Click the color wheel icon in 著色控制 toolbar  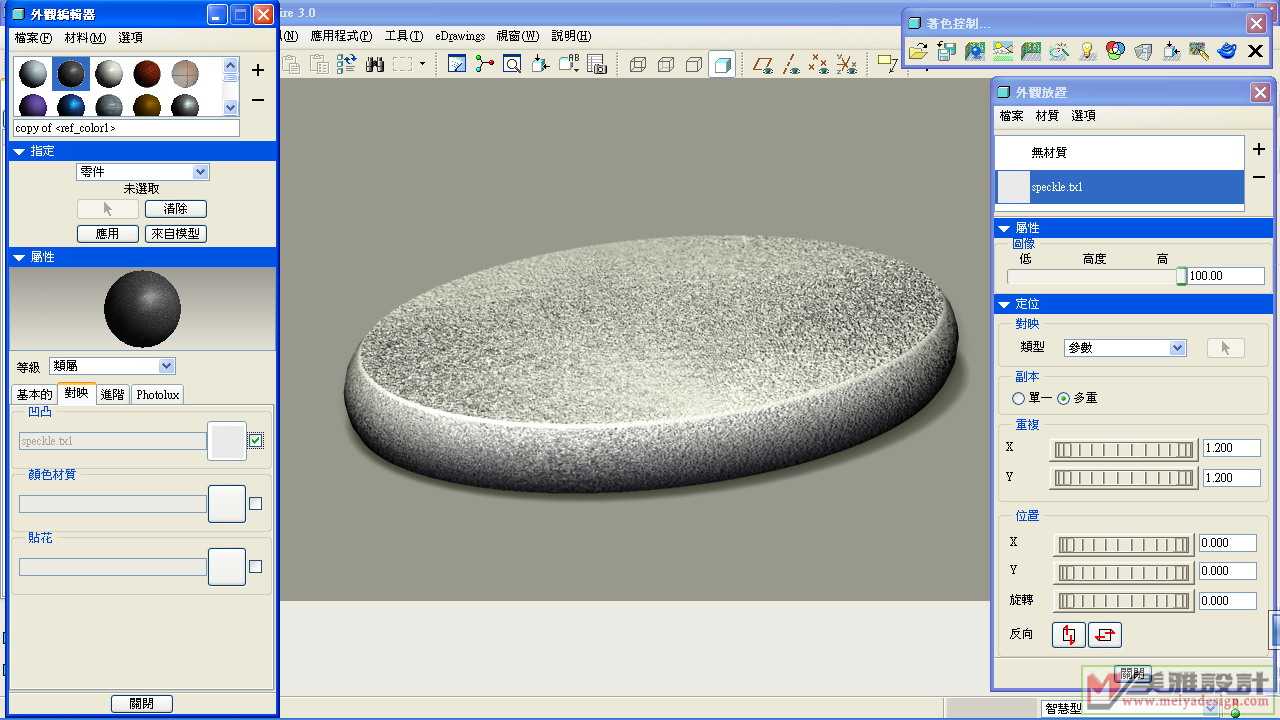(x=1116, y=51)
